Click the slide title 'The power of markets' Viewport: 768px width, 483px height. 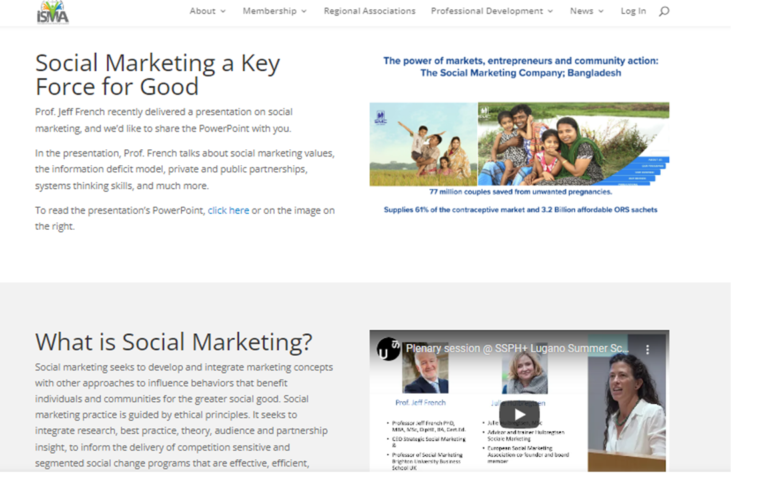(521, 67)
